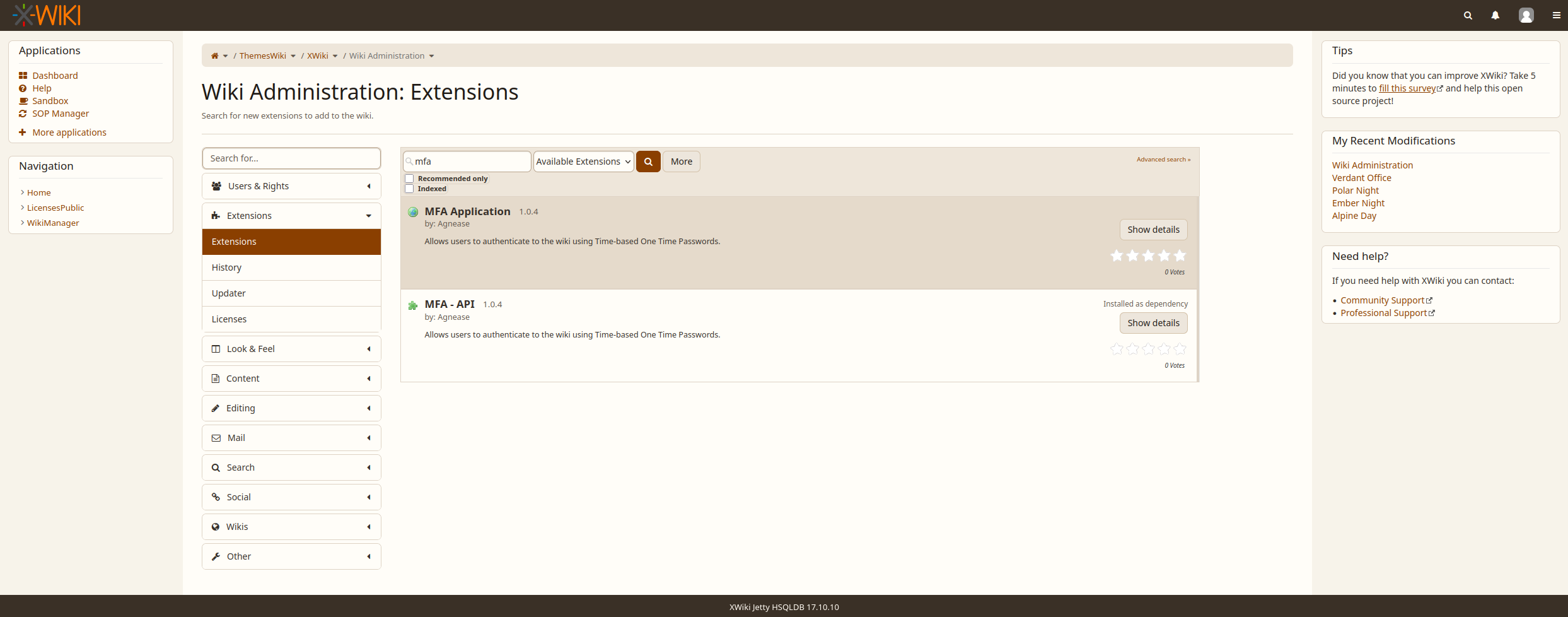Click the Look & Feel columns icon
This screenshot has width=1568, height=617.
[216, 349]
